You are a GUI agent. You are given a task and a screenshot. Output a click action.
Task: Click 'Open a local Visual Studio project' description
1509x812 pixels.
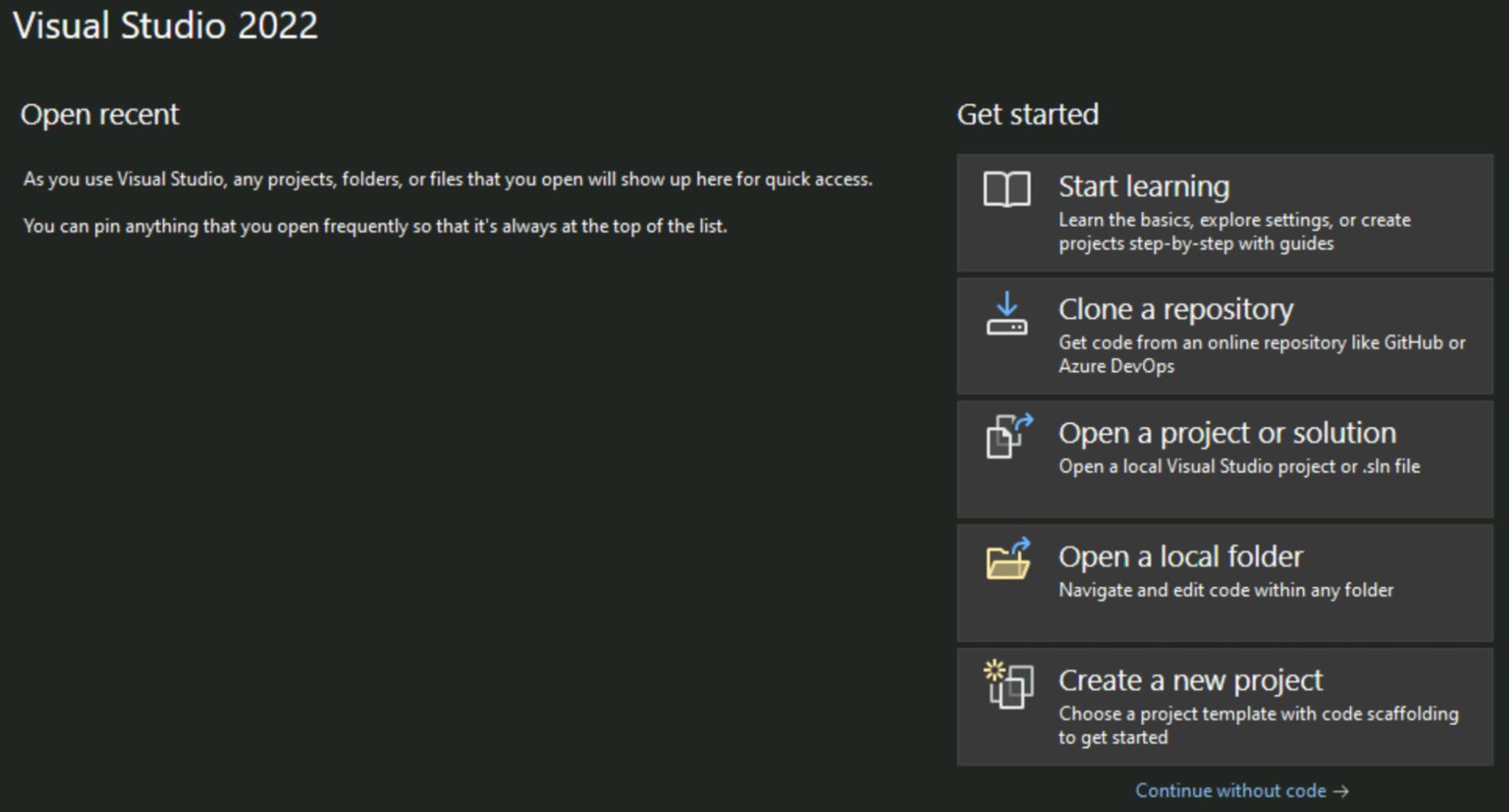[1239, 466]
